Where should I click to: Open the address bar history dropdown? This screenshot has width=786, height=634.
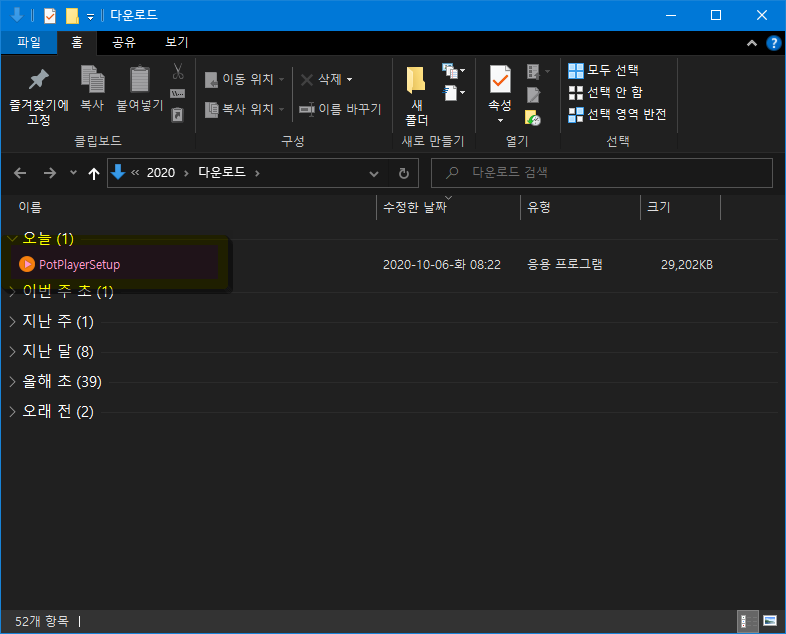click(374, 173)
